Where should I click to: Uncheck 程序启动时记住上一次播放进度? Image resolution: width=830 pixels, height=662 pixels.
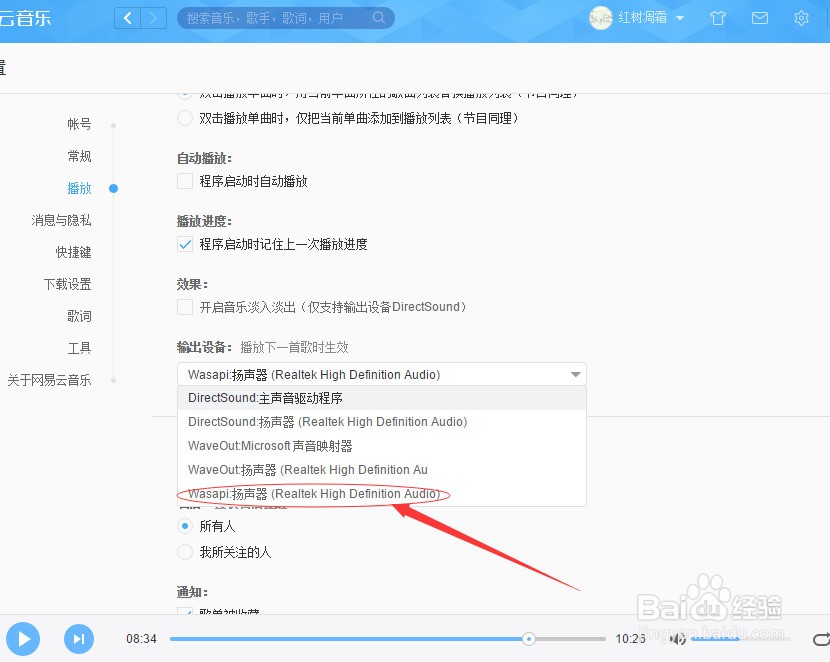[185, 244]
